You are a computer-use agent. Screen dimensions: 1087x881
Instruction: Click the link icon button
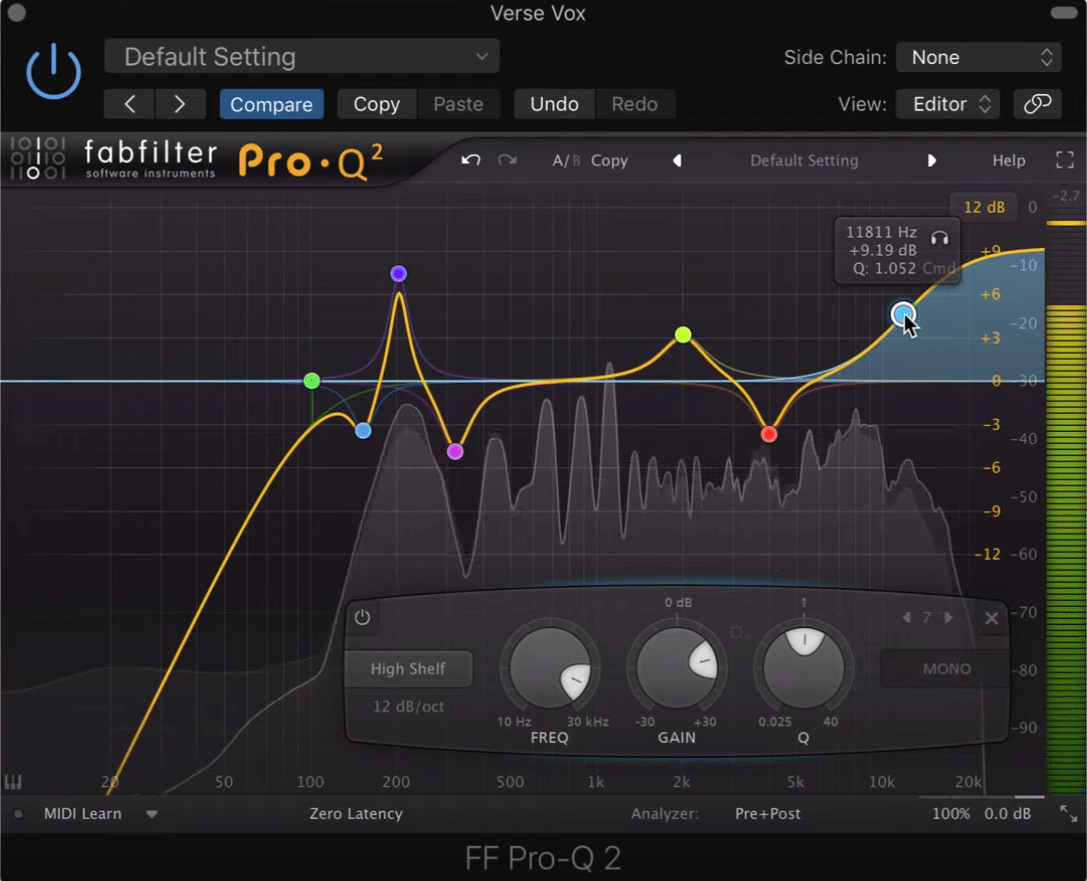click(1037, 104)
